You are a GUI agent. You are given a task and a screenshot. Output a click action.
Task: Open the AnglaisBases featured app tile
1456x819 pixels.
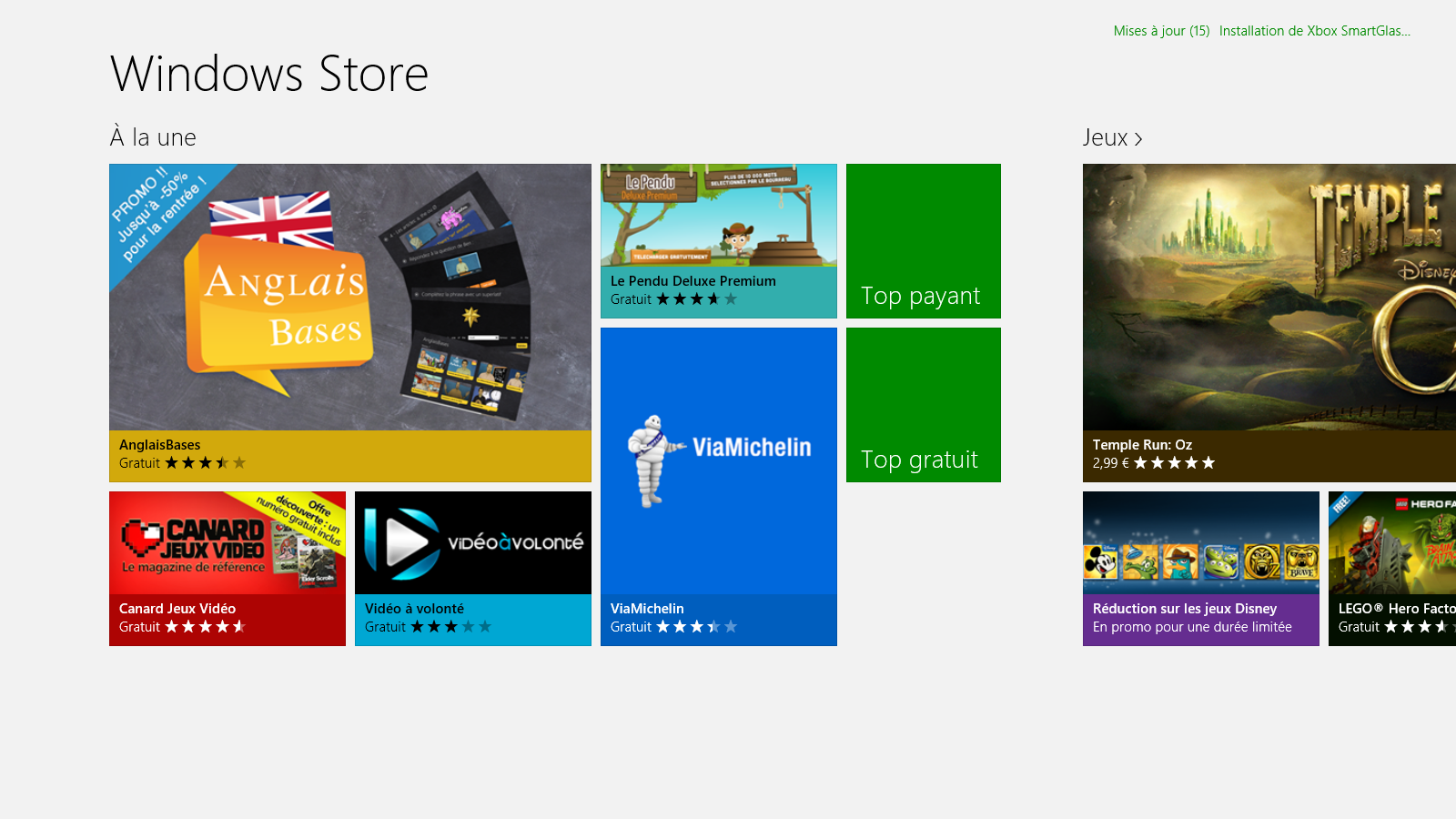point(350,323)
